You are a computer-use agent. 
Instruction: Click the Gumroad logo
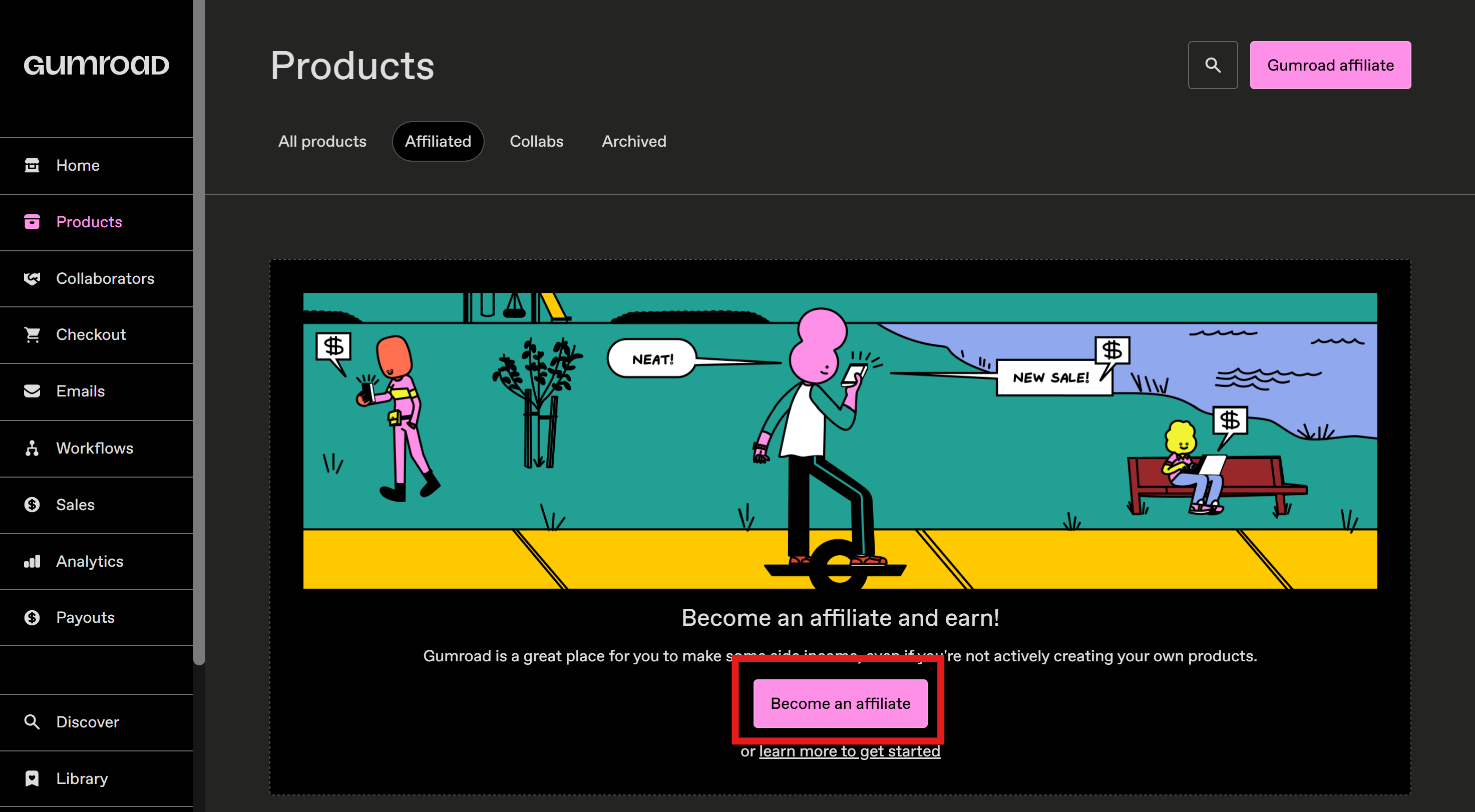(x=96, y=65)
